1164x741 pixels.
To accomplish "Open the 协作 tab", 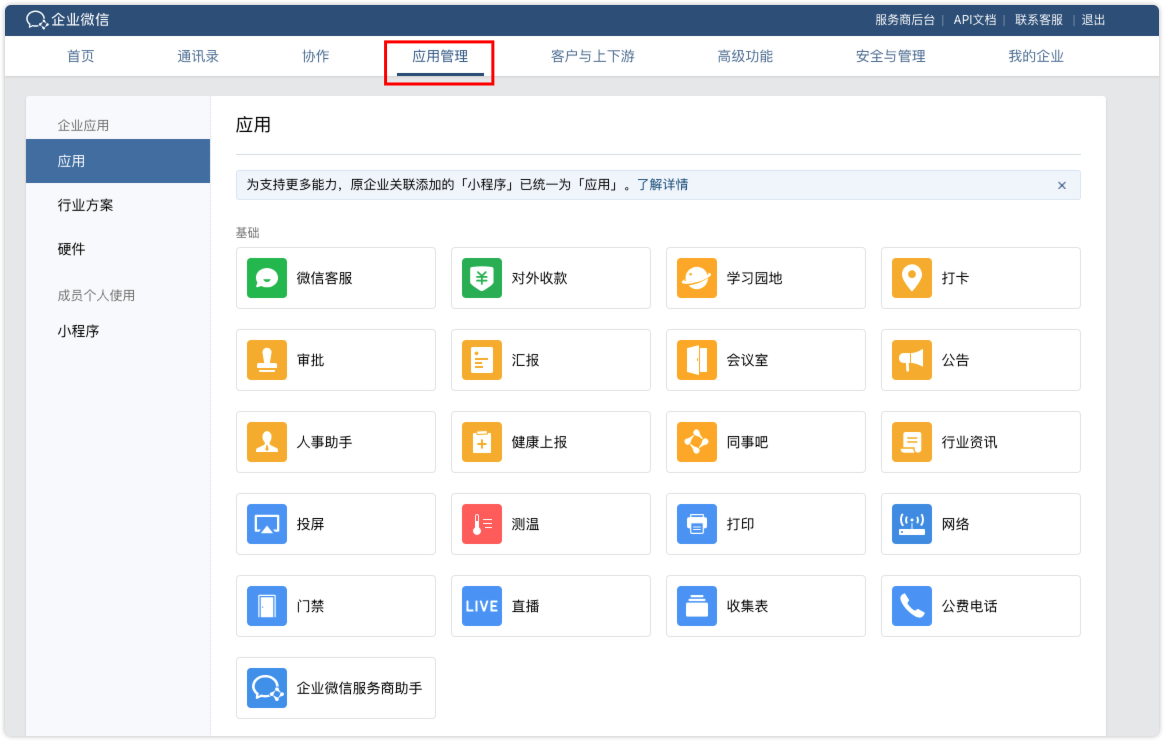I will pos(315,56).
